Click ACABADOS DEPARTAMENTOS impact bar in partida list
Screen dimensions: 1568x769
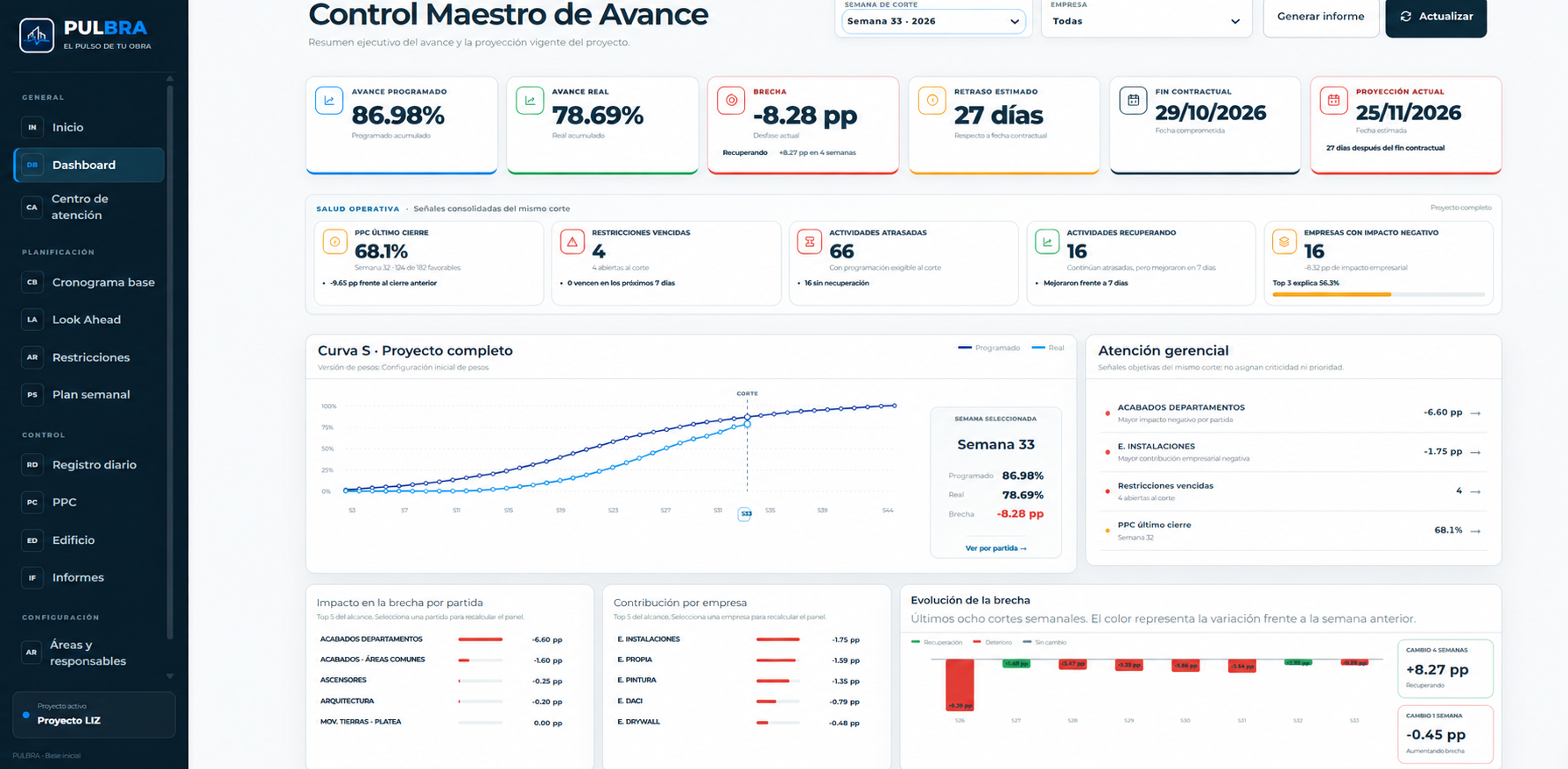tap(481, 639)
